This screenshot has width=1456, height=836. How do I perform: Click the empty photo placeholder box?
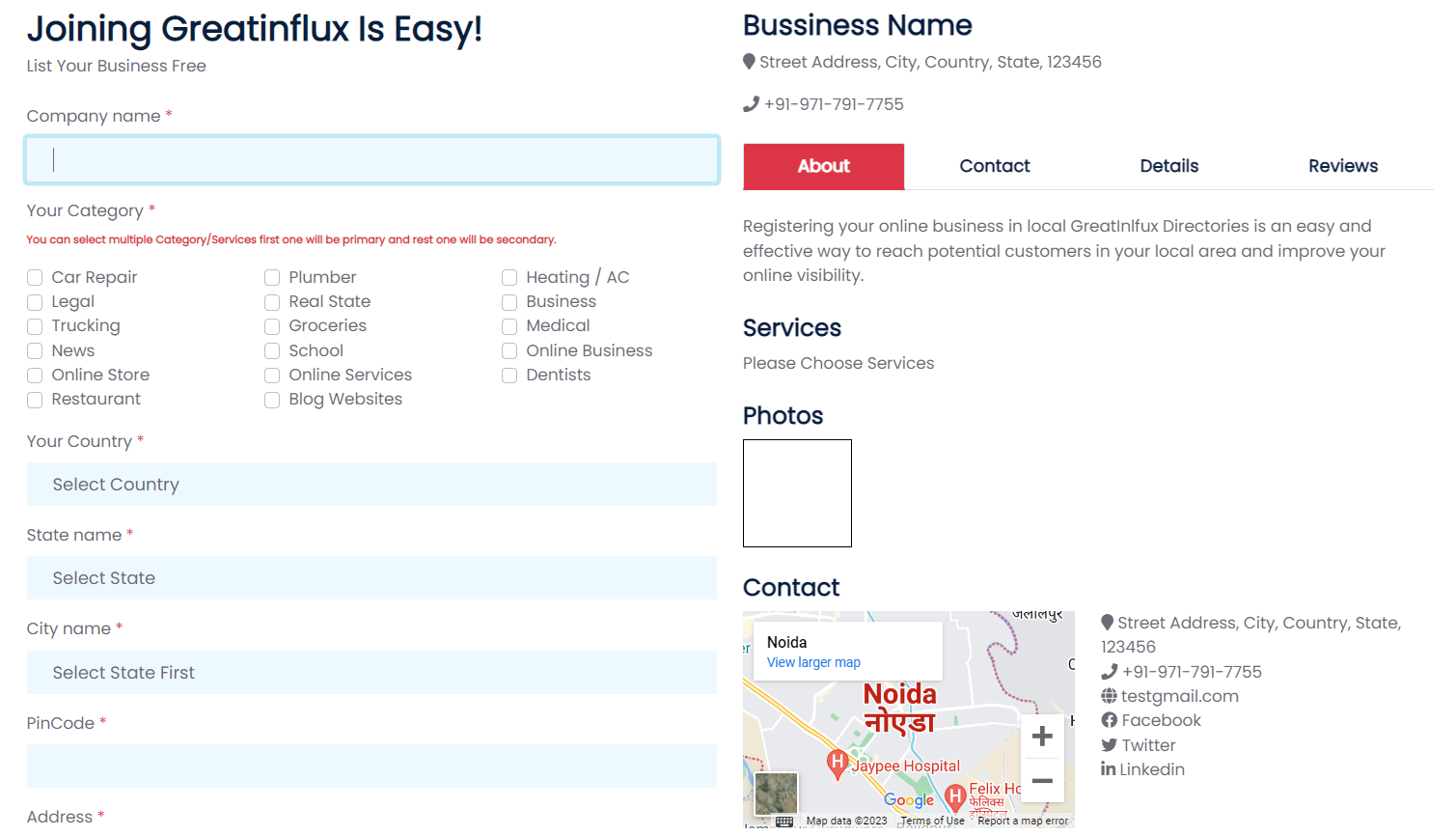(797, 493)
